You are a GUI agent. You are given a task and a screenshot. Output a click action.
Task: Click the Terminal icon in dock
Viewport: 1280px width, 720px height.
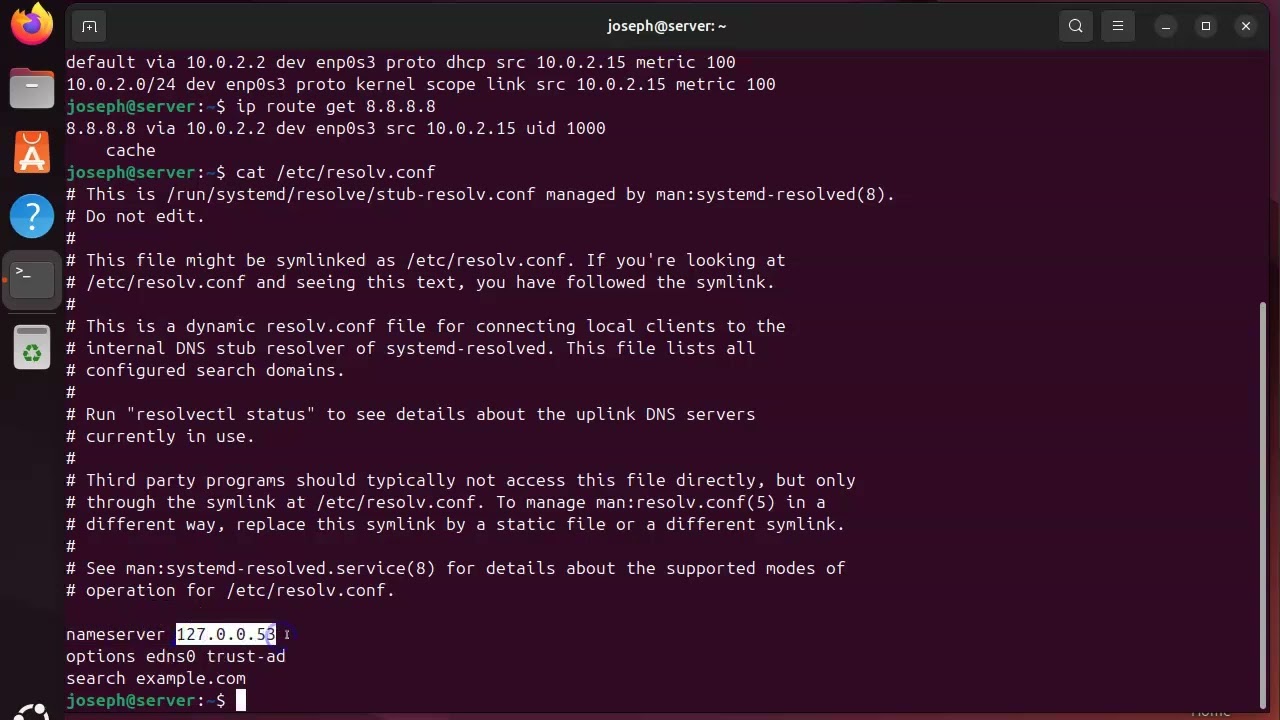[x=32, y=278]
